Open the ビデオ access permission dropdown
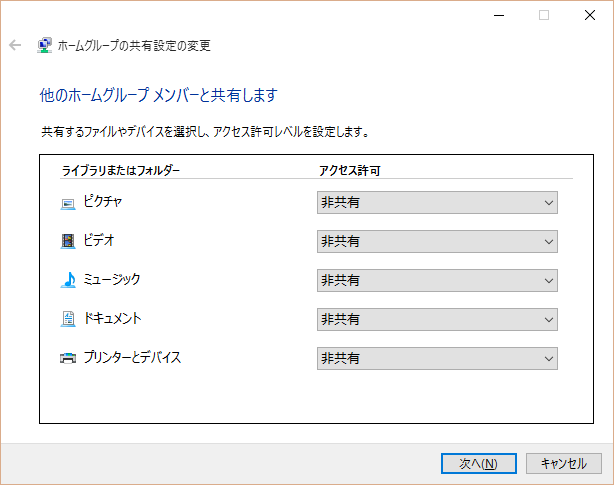 [436, 241]
